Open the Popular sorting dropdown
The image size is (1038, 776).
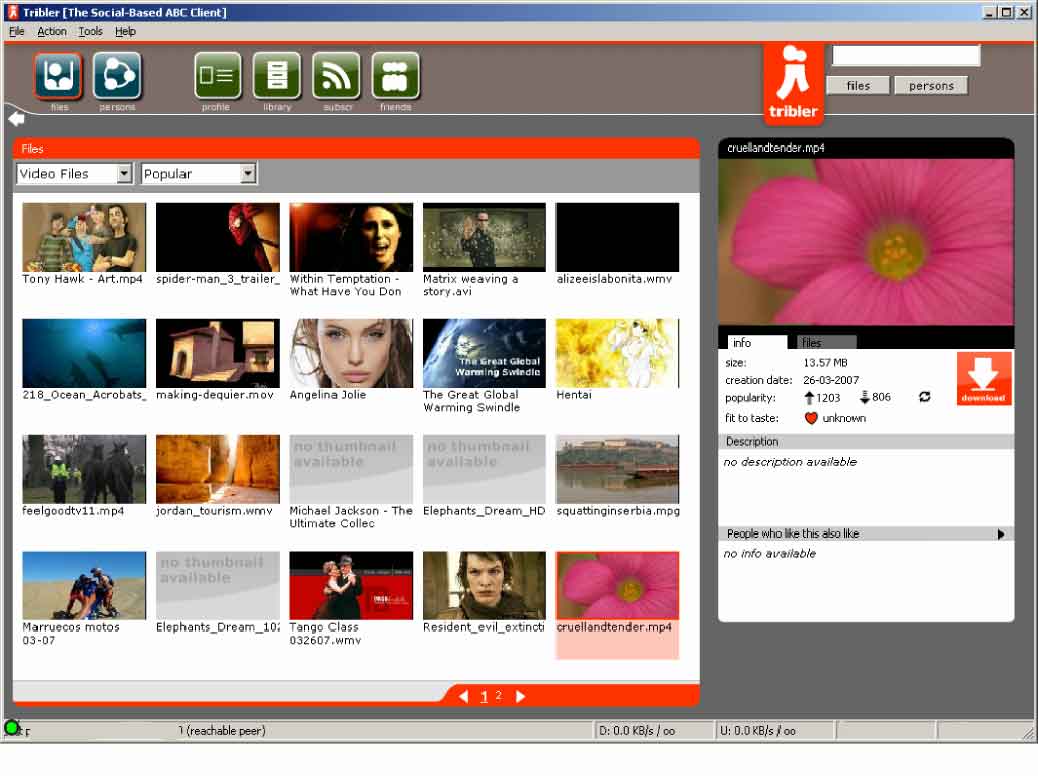[199, 173]
